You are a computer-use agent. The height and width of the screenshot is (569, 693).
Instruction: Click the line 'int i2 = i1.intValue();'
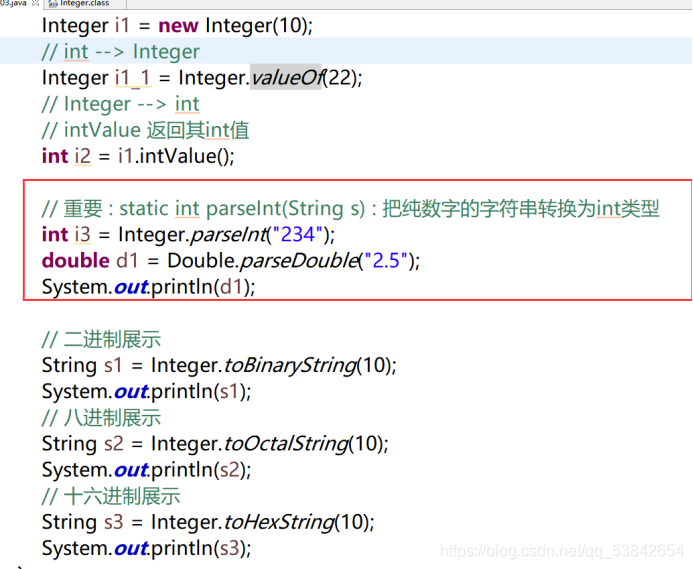pos(138,156)
